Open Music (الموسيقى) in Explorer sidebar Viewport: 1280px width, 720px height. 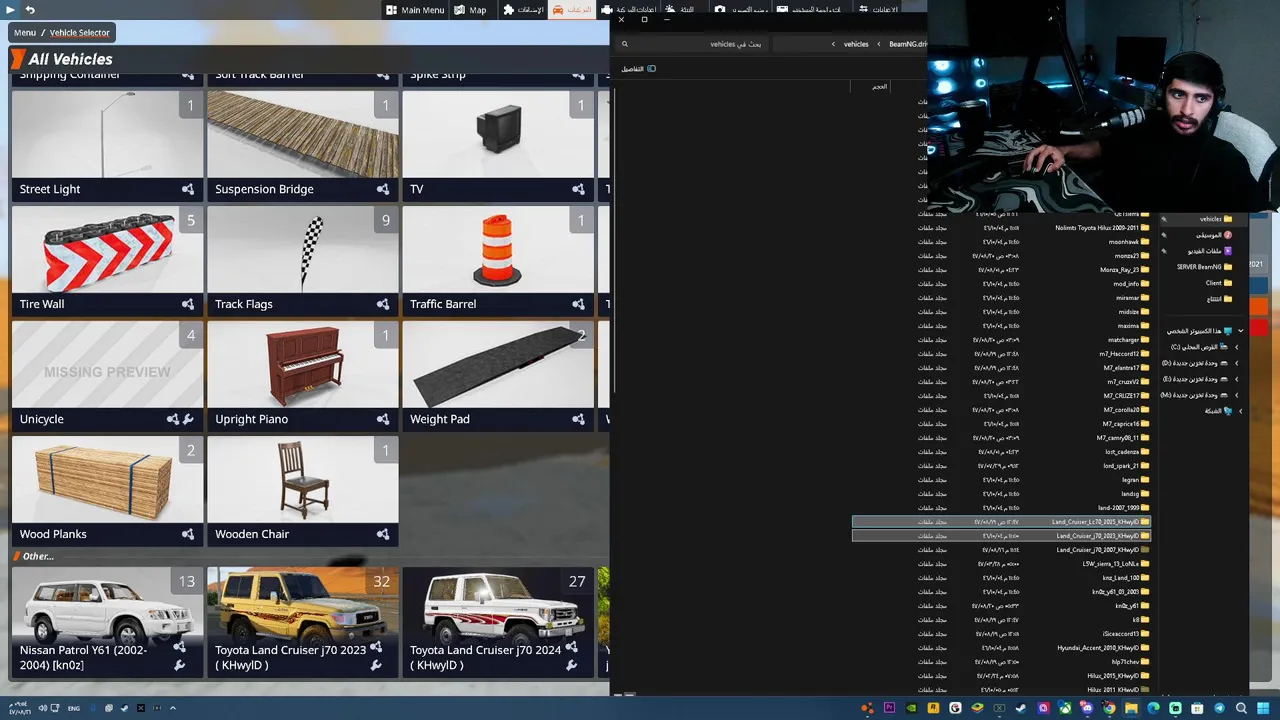1214,235
